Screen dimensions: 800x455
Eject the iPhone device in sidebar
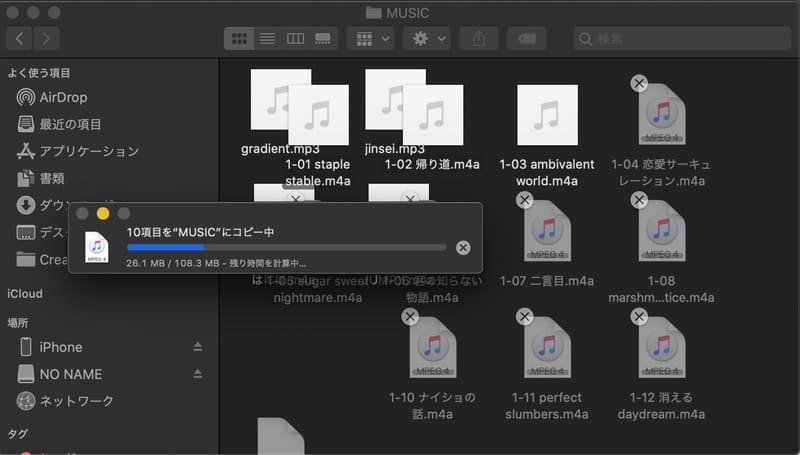[x=197, y=347]
